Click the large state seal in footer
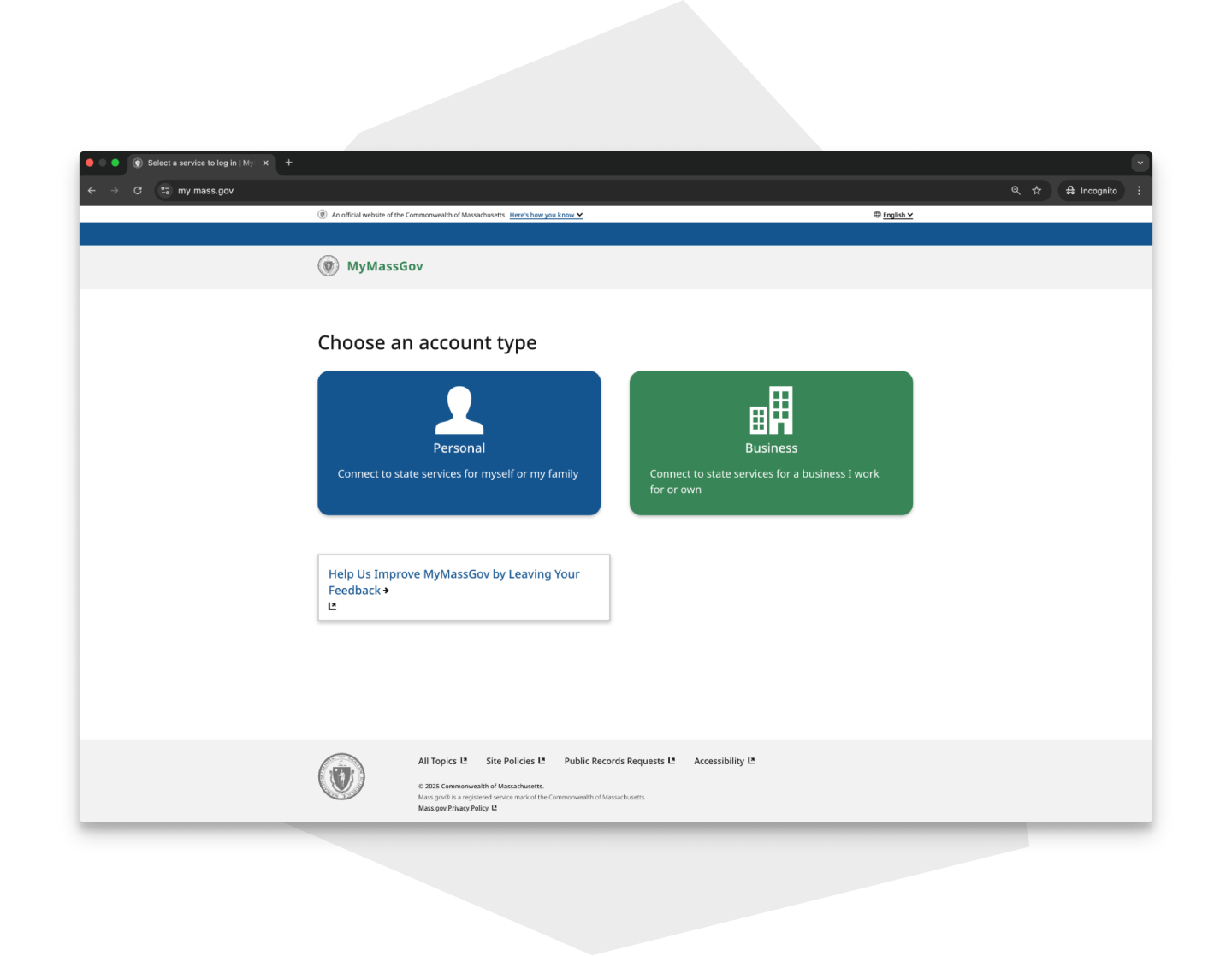The height and width of the screenshot is (956, 1232). pyautogui.click(x=341, y=776)
